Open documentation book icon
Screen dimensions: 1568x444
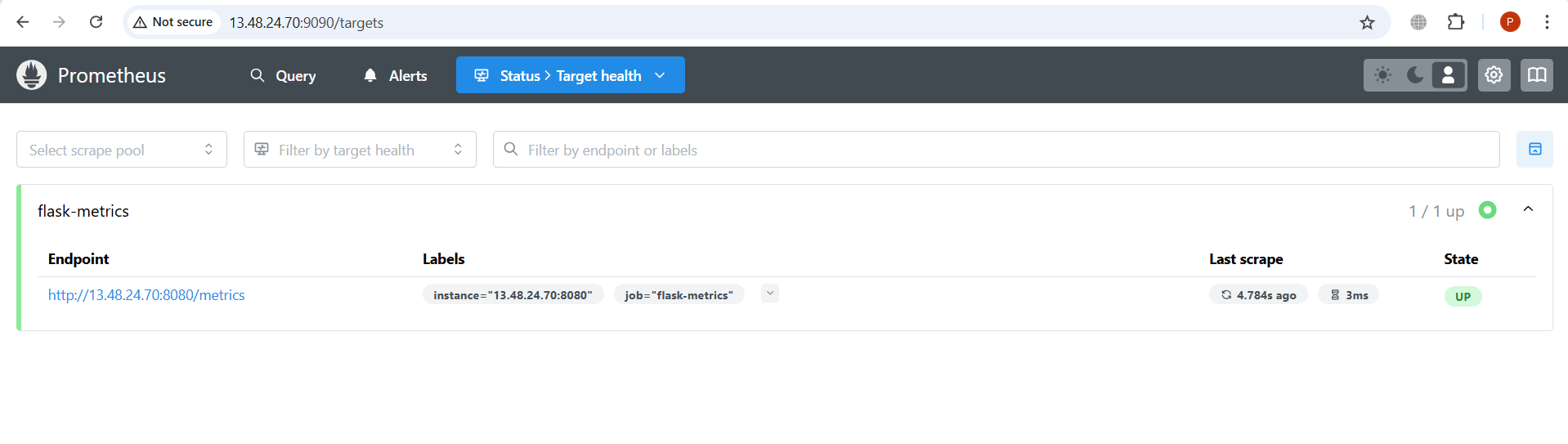pos(1537,75)
